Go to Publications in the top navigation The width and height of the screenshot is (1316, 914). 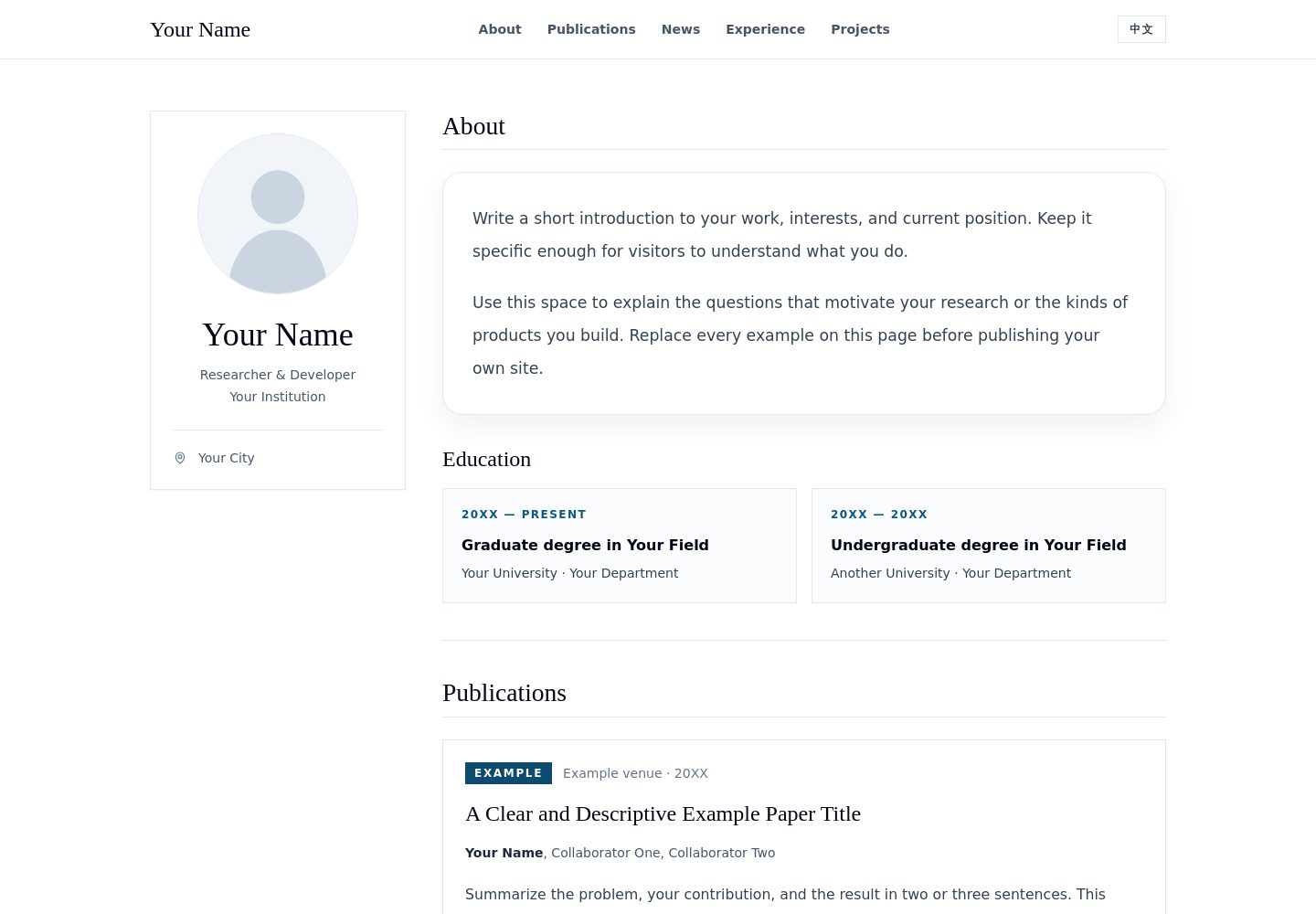click(x=591, y=29)
